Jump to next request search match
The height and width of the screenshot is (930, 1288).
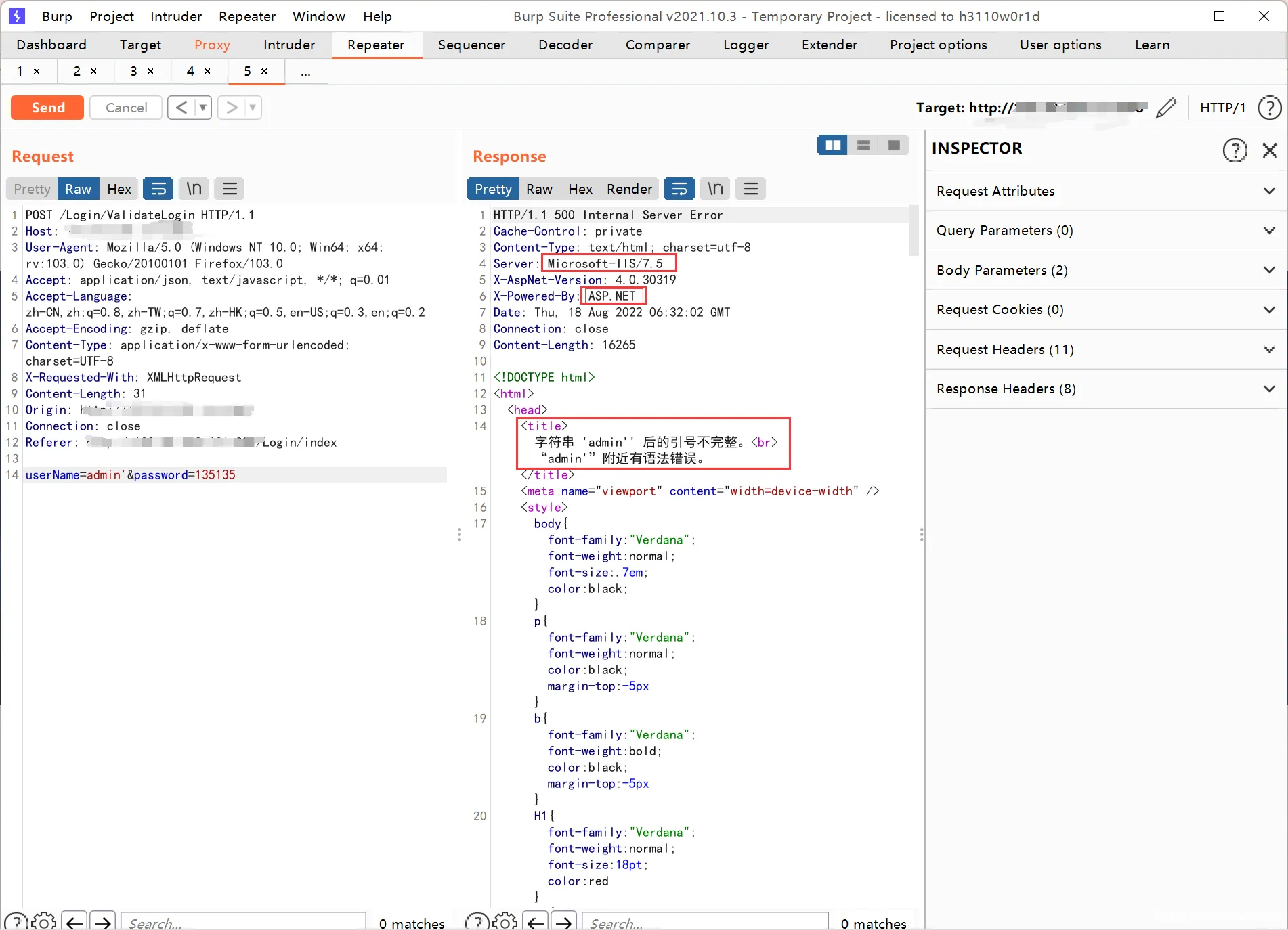point(103,922)
